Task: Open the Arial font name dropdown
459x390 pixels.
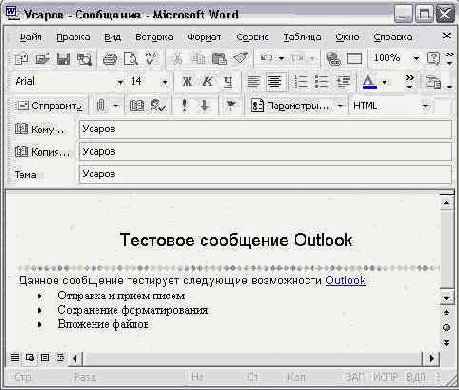Action: [x=120, y=82]
